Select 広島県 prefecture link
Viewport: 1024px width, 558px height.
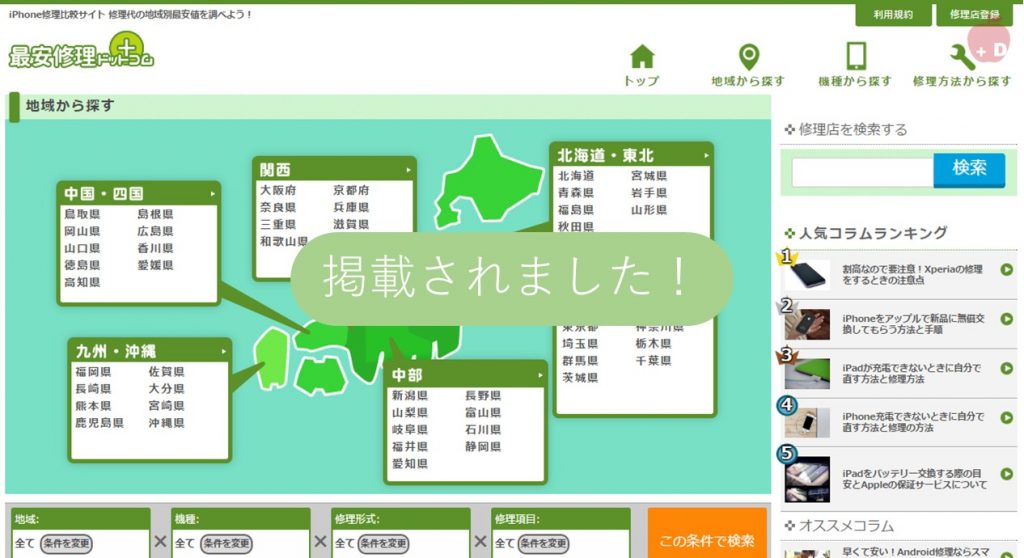coord(155,231)
